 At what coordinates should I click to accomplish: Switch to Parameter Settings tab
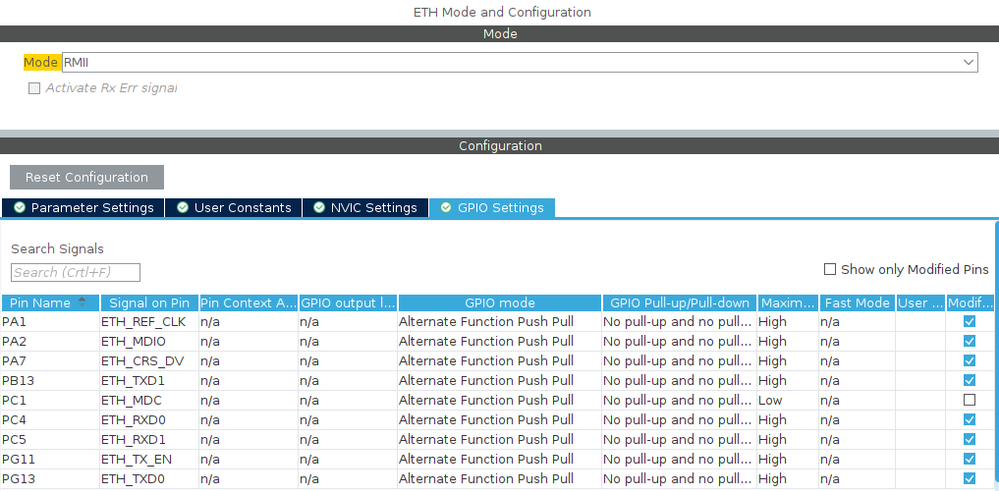pyautogui.click(x=83, y=208)
